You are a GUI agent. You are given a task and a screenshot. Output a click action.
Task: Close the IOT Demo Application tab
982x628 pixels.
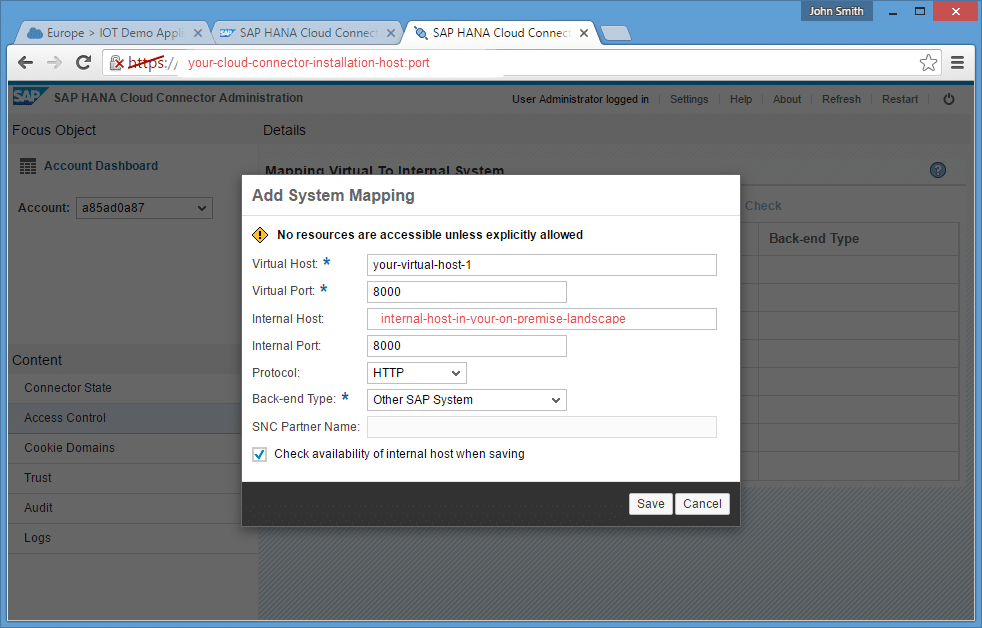(198, 33)
